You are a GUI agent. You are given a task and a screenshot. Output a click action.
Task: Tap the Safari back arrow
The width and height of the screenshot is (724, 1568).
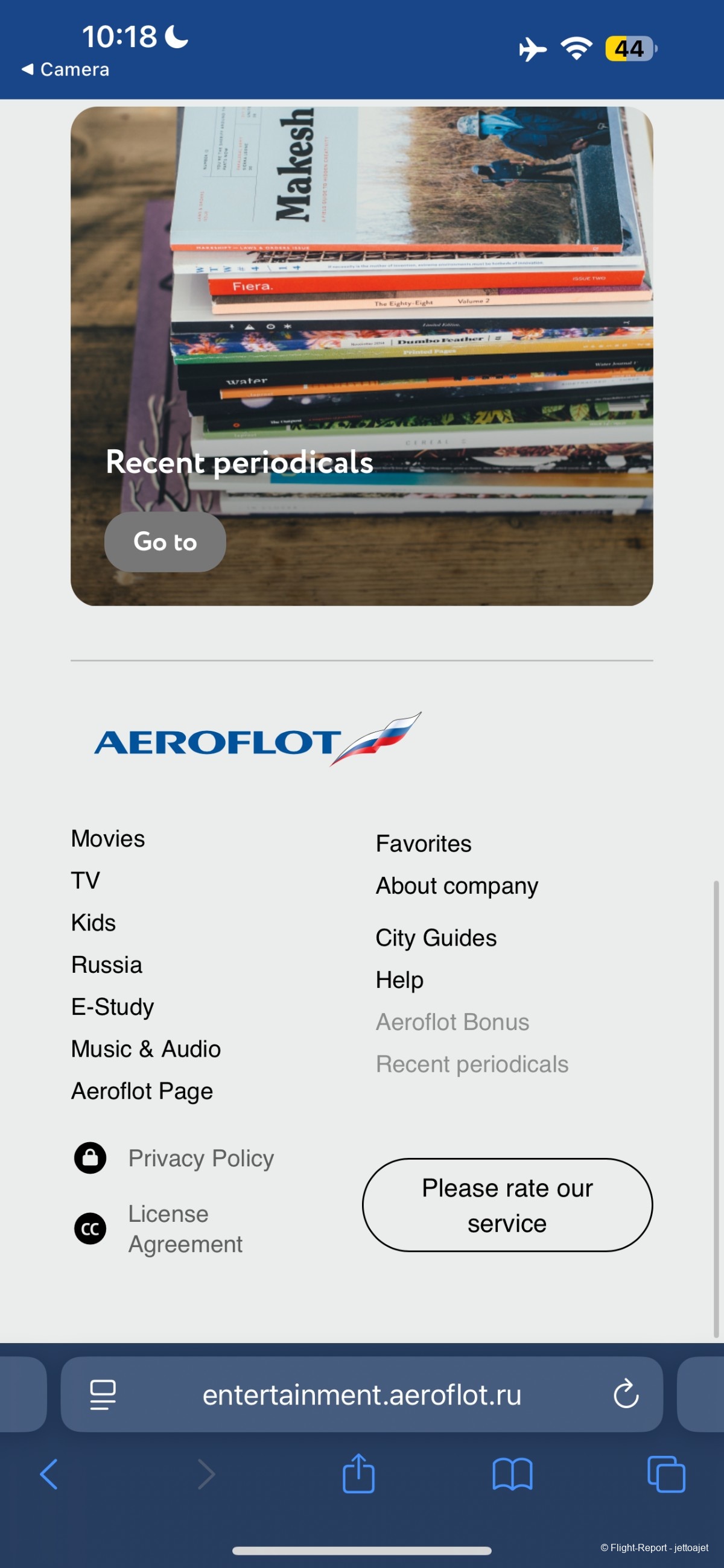point(49,1474)
